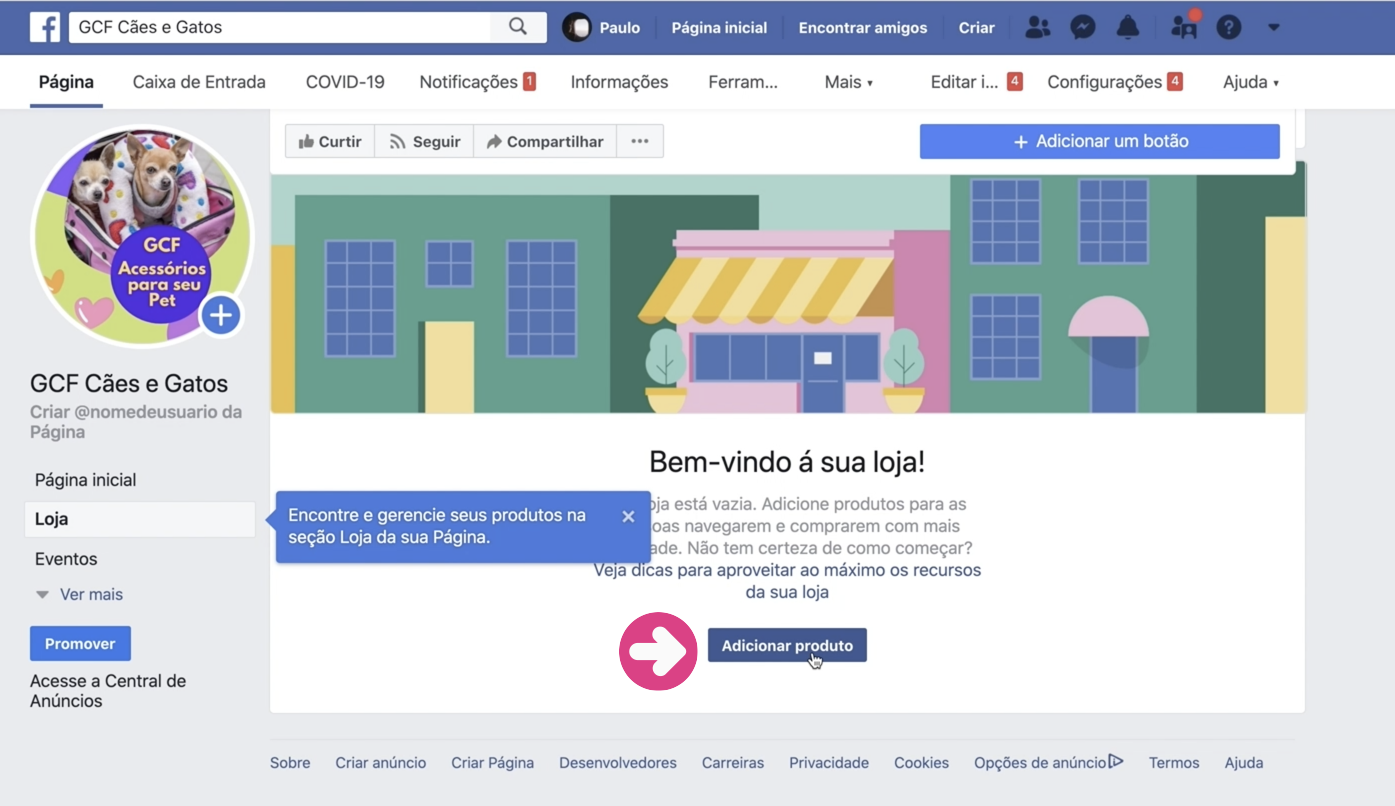The height and width of the screenshot is (806, 1395).
Task: Click the shop cover illustration
Action: [788, 294]
